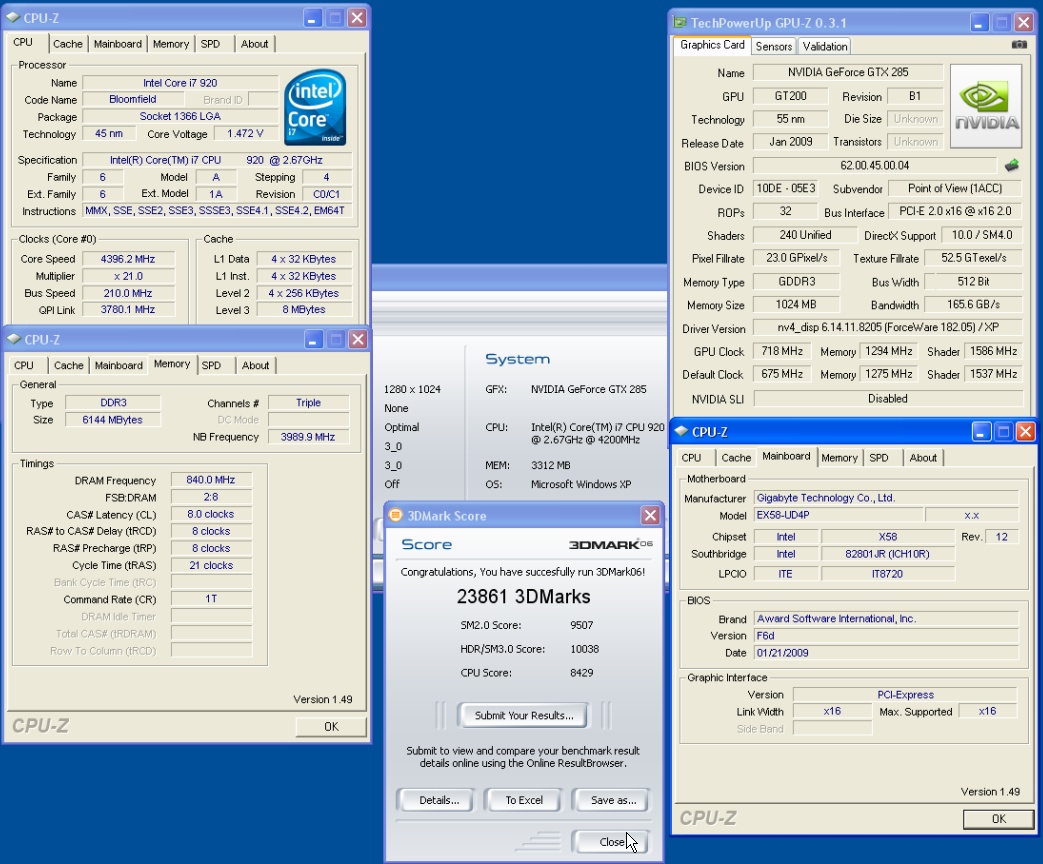Minimize the GPU-Z window
Viewport: 1043px width, 864px height.
click(x=978, y=23)
